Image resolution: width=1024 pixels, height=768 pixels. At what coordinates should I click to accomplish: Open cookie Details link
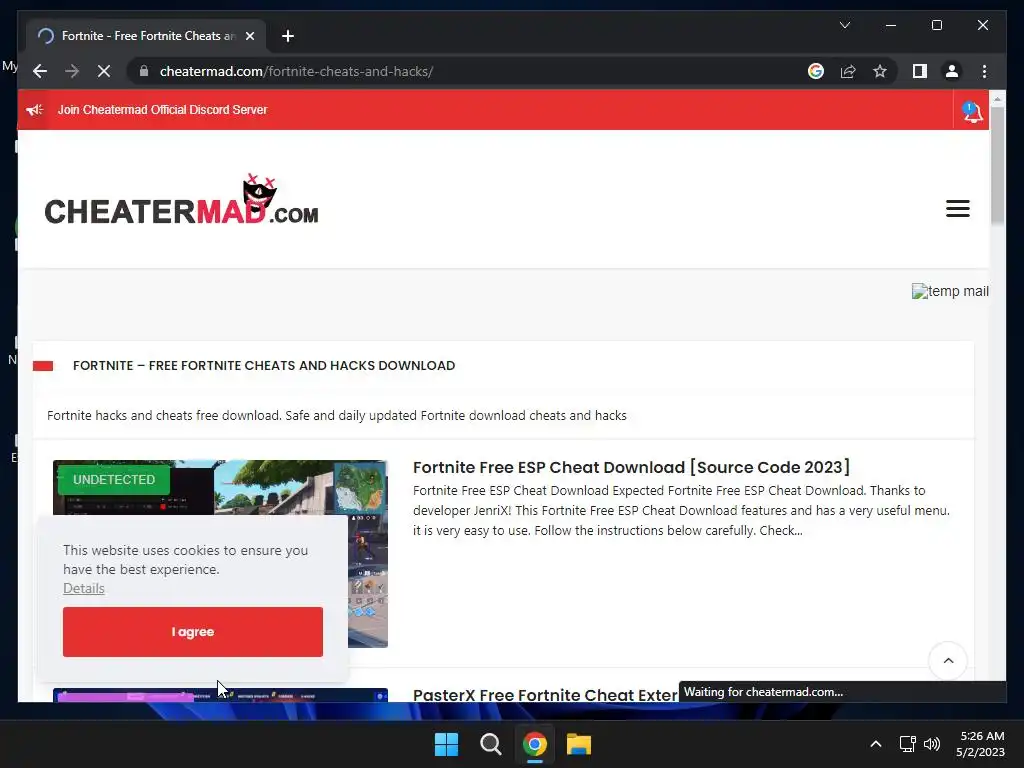[84, 588]
